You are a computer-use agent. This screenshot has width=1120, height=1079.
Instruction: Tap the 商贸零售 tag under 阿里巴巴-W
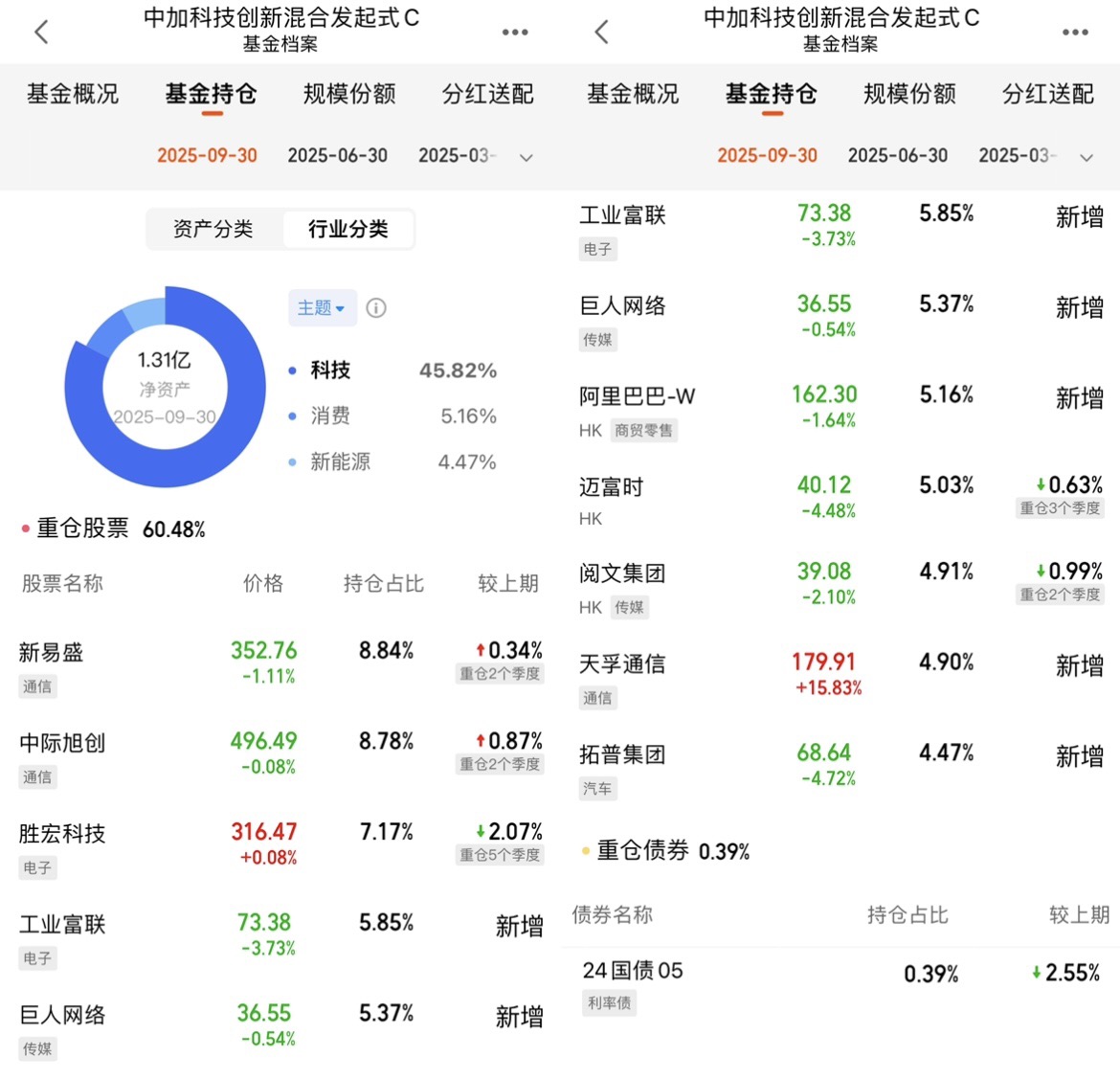[x=643, y=430]
